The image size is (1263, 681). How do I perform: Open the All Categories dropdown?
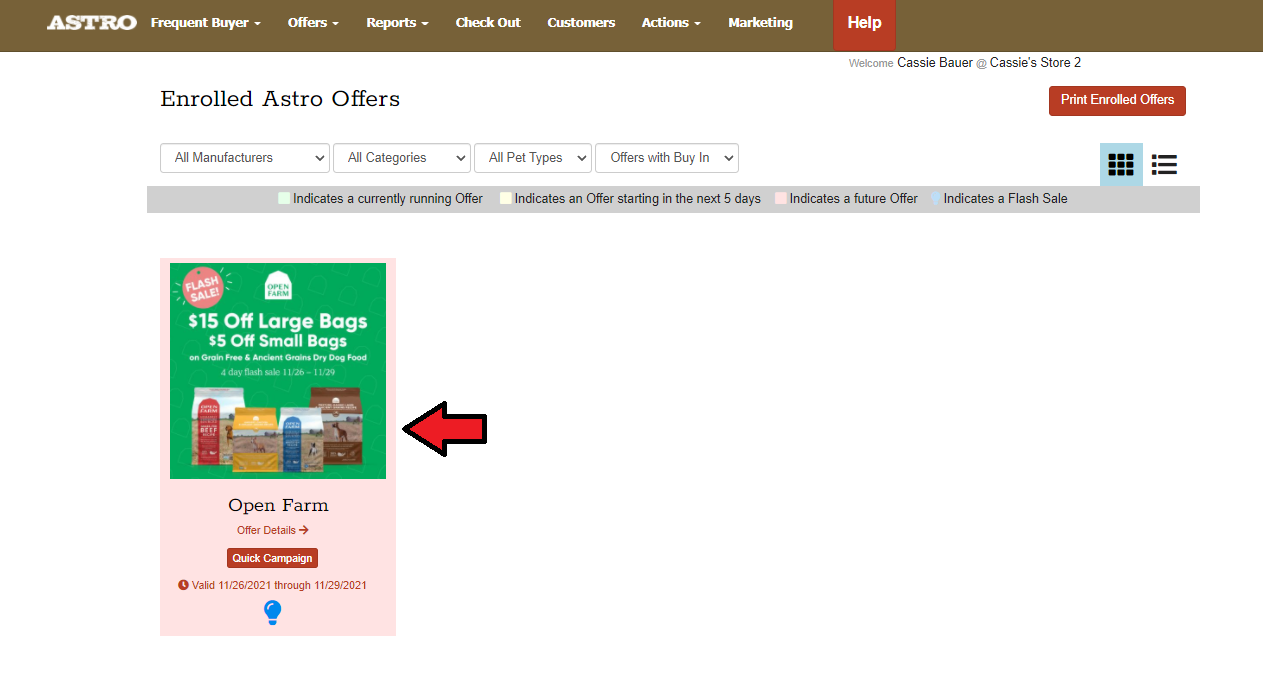401,158
